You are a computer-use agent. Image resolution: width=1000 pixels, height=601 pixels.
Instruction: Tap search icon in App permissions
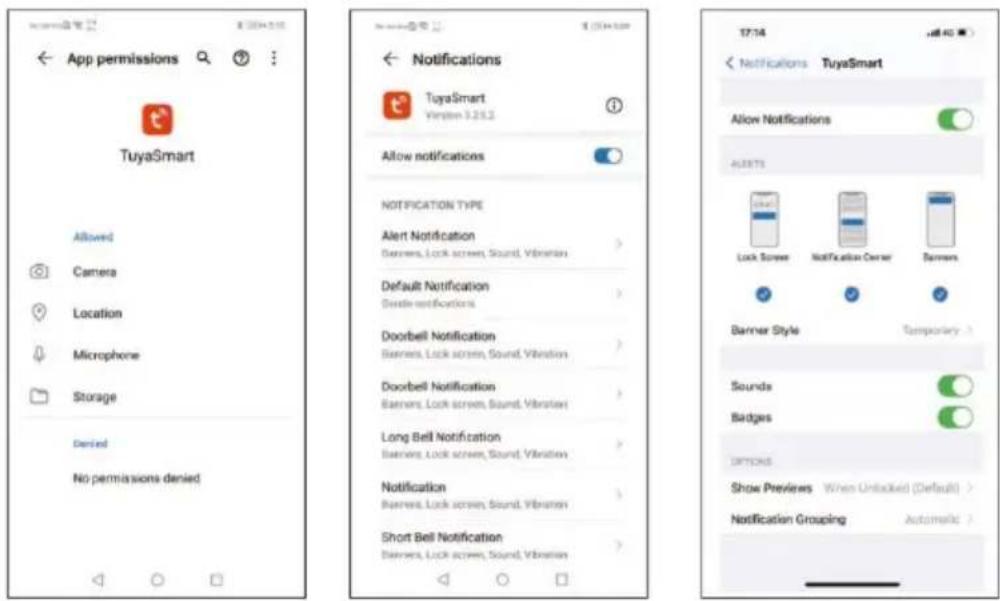click(x=203, y=58)
